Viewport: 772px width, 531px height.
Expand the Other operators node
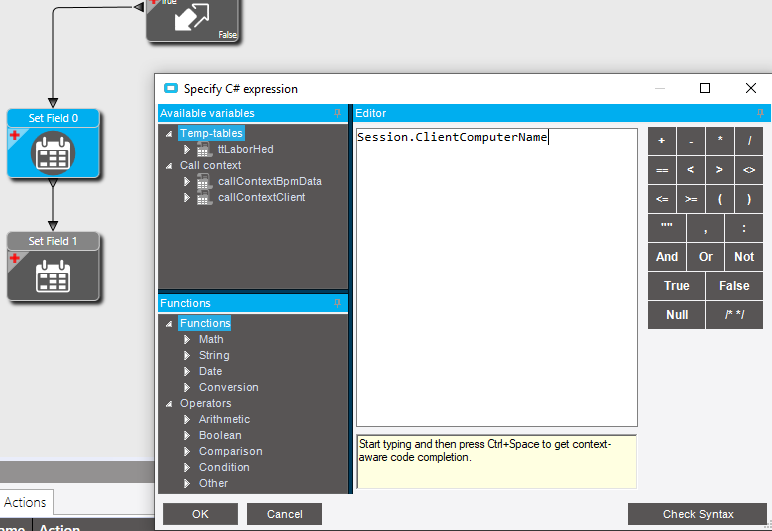pos(187,483)
